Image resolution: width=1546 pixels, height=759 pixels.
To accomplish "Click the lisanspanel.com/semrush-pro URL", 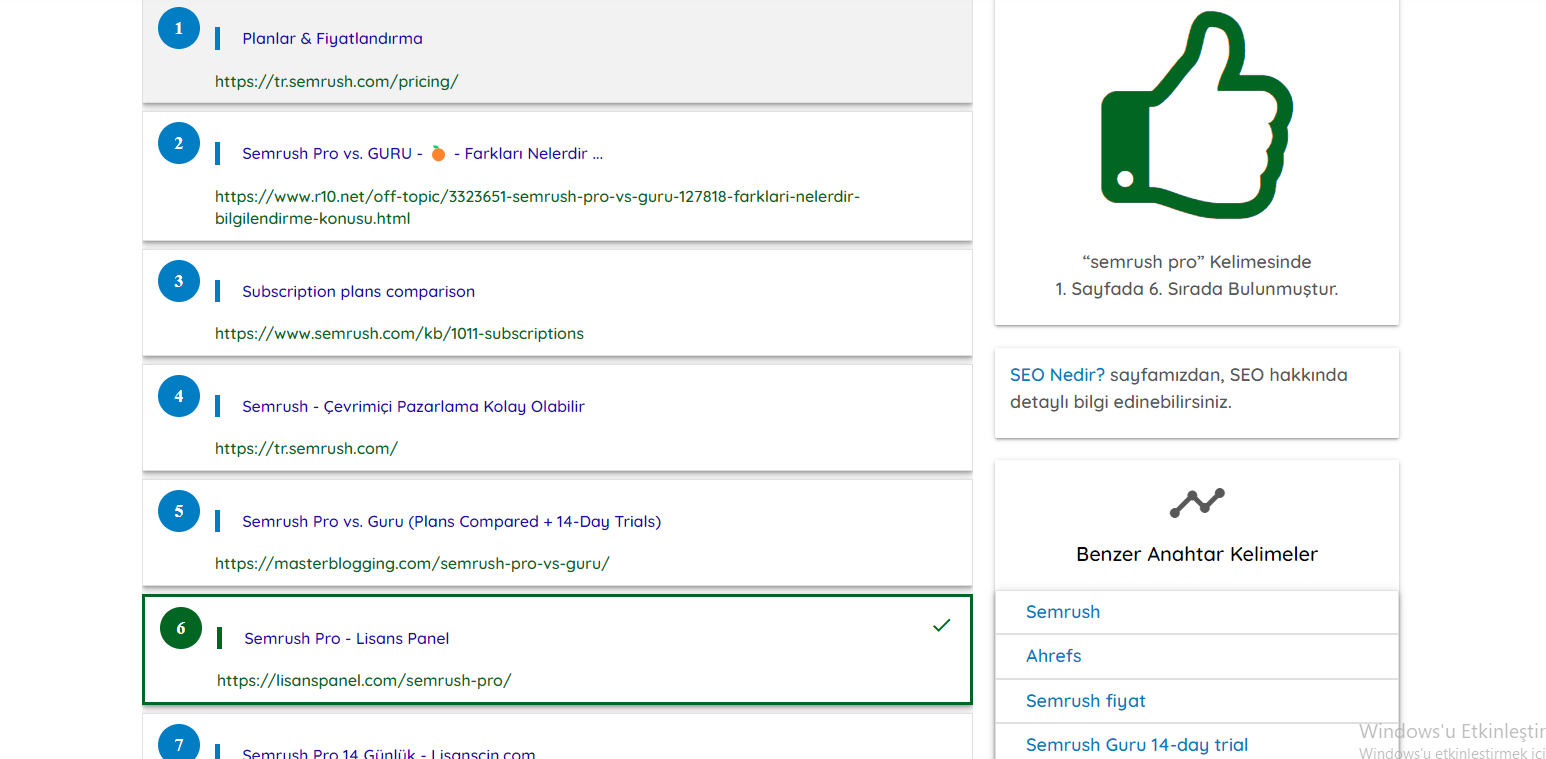I will (364, 681).
